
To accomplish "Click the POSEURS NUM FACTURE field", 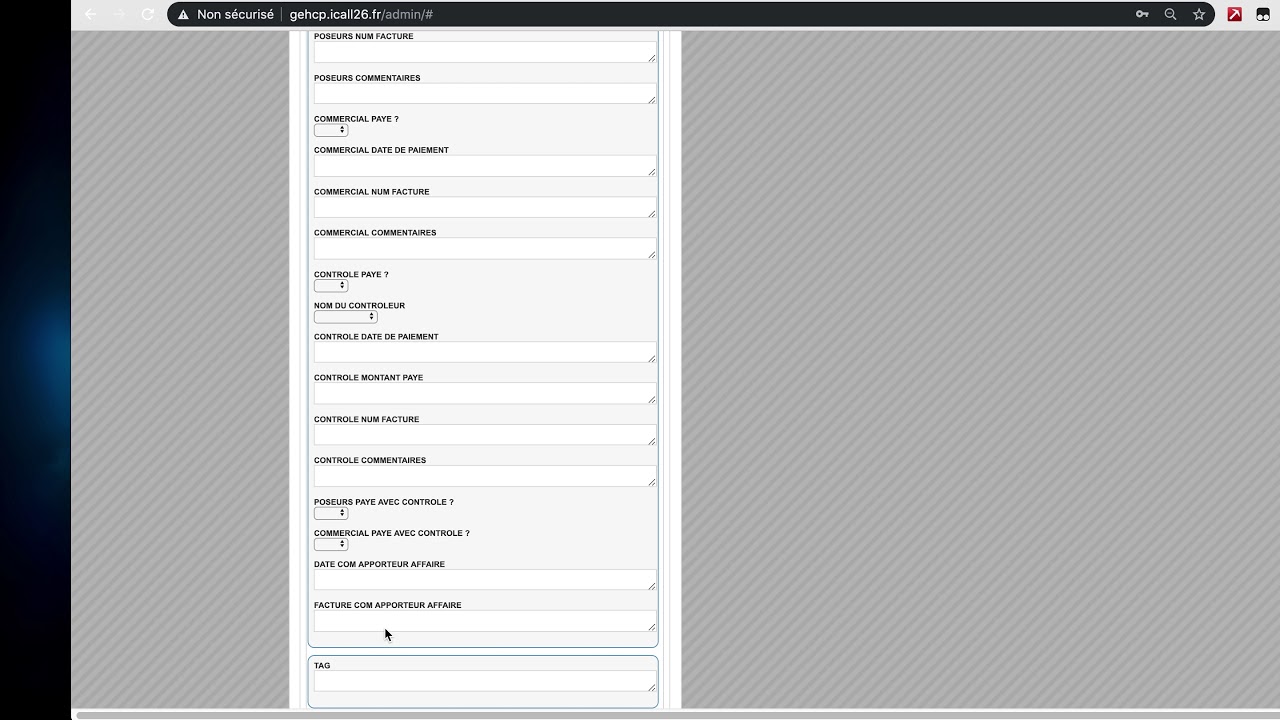I will pyautogui.click(x=485, y=52).
